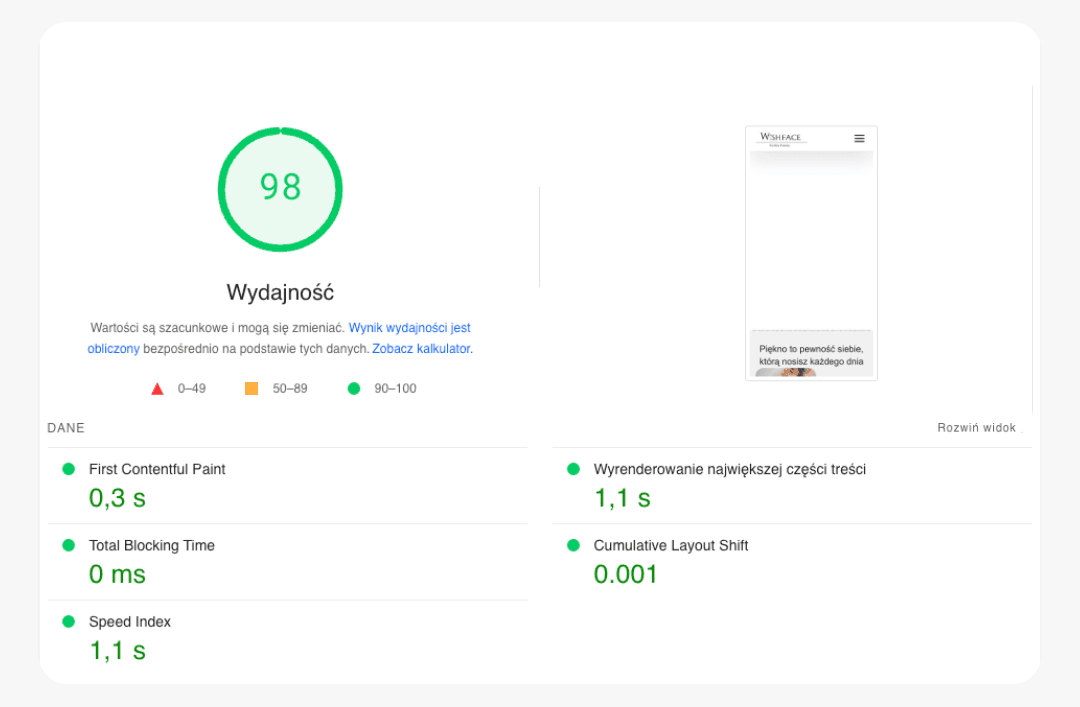
Task: Open the First Contentful Paint metric label
Action: (x=157, y=469)
